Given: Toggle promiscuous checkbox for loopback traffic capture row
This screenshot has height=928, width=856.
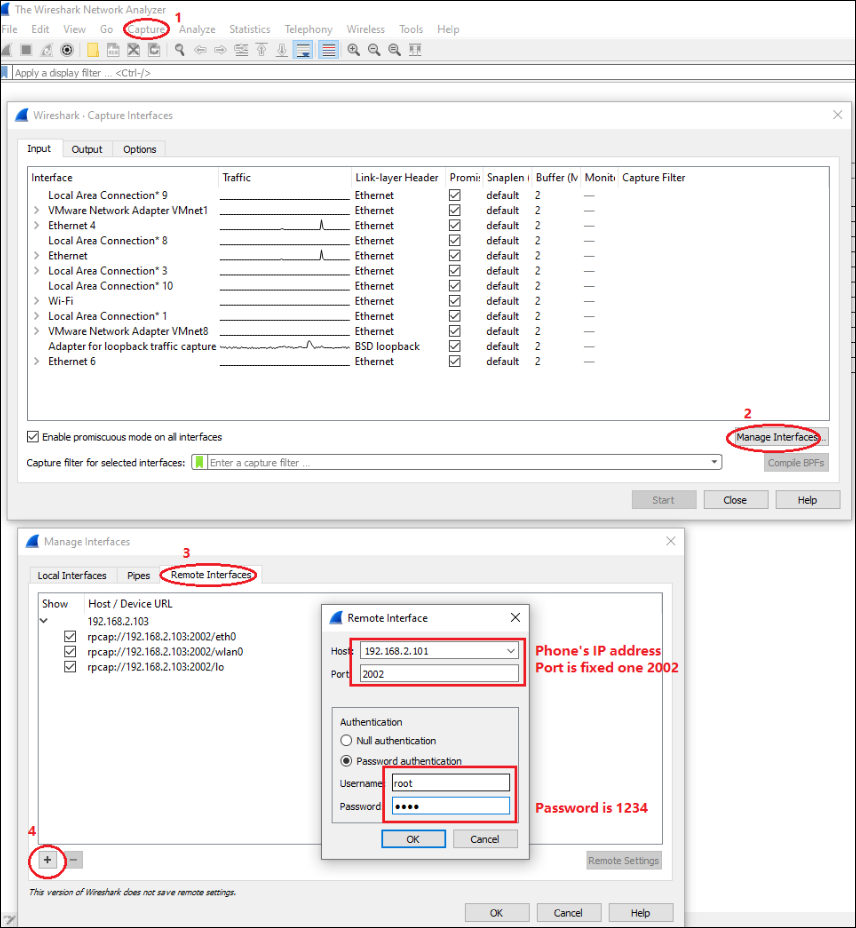Looking at the screenshot, I should pos(455,346).
